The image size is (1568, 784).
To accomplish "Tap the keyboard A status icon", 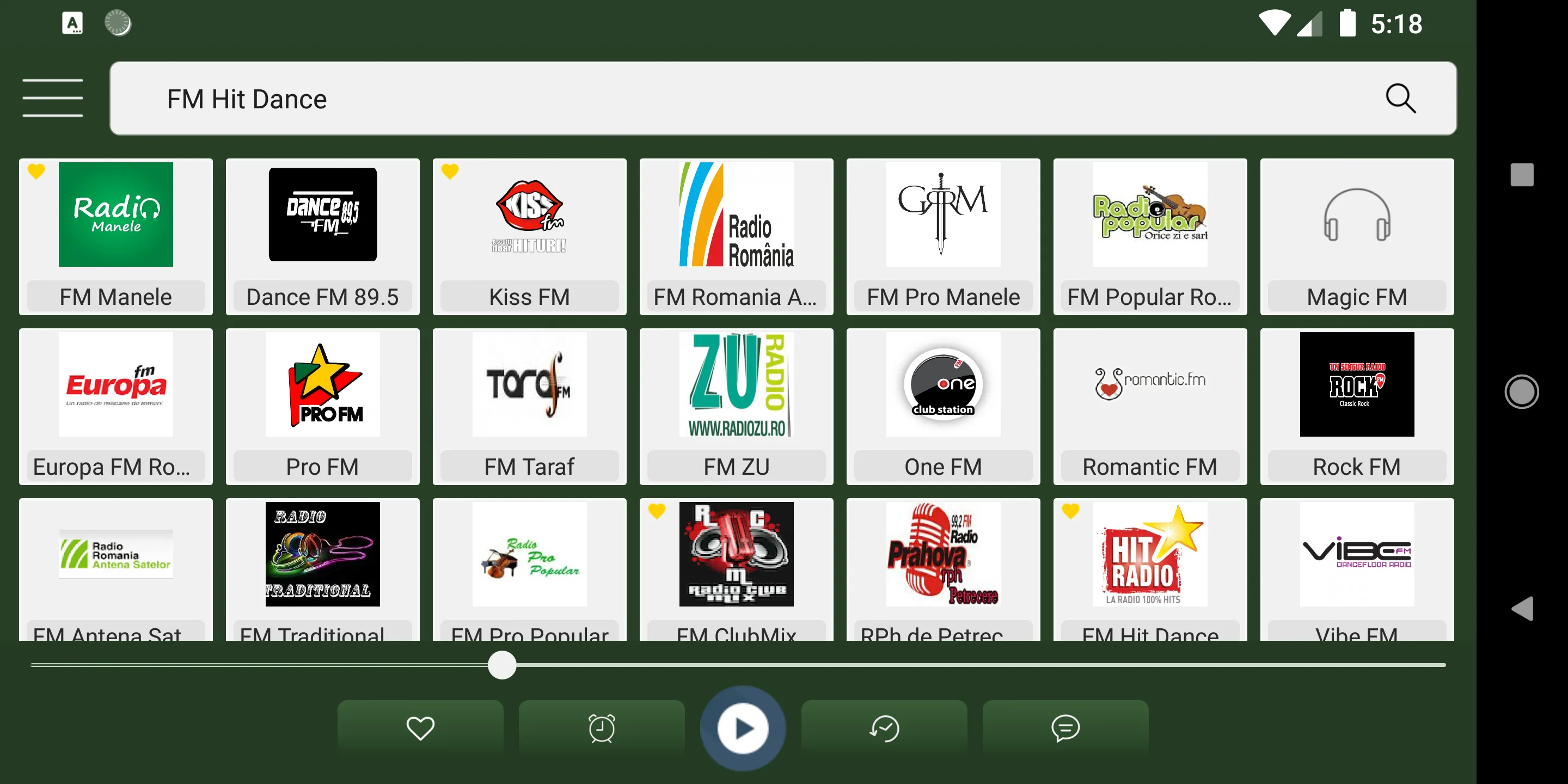I will click(x=72, y=24).
